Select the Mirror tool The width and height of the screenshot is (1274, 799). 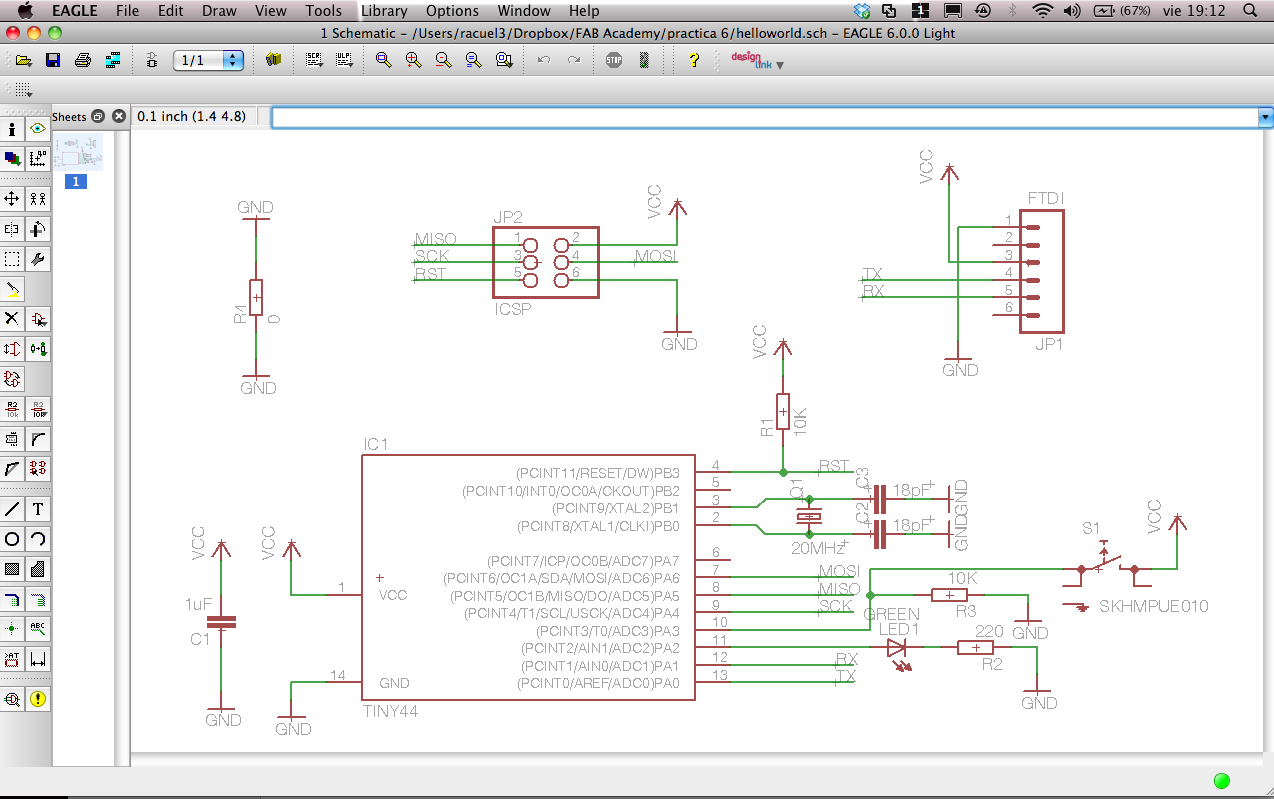(12, 229)
